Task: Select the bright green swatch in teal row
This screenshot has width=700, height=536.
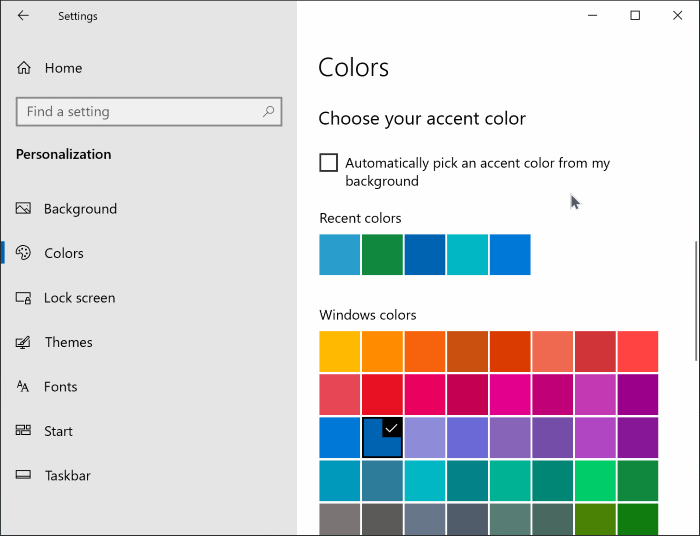Action: tap(596, 481)
